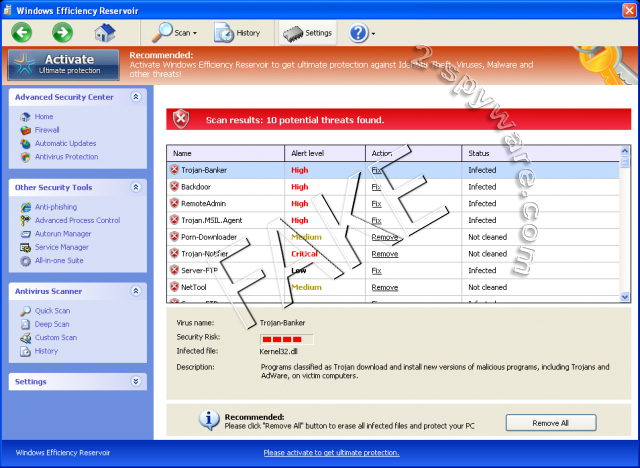Click the Name column header
Screen dimensions: 640x468
tap(225, 153)
